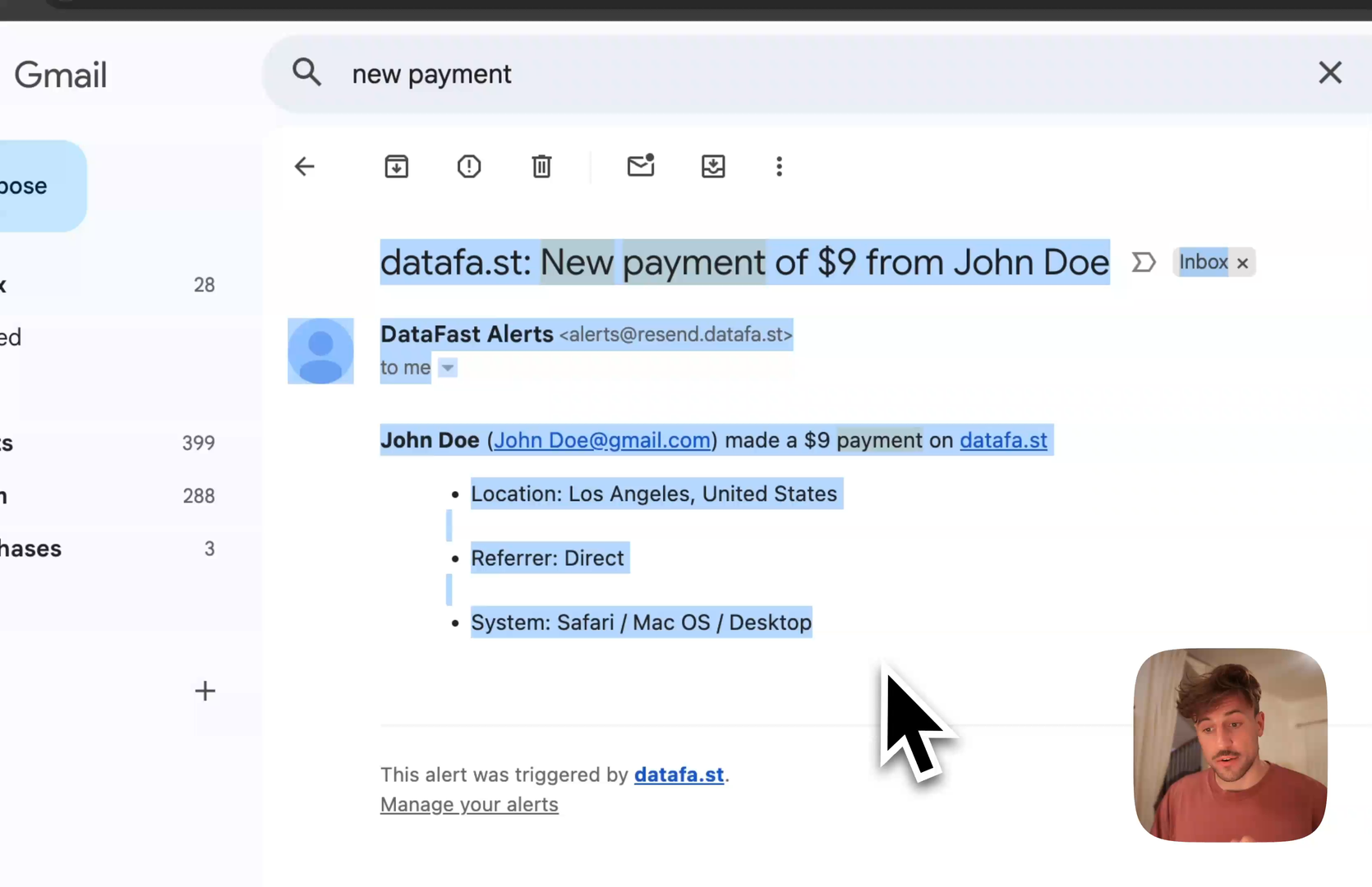Viewport: 1372px width, 887px height.
Task: Open the John Doe@gmail.com email link
Action: [x=602, y=440]
